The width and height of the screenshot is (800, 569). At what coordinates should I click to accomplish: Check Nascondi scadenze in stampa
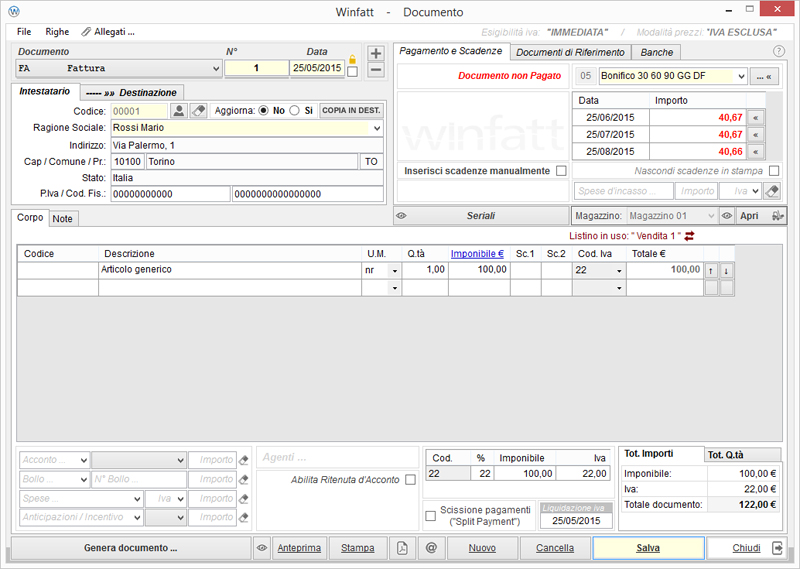tap(774, 170)
